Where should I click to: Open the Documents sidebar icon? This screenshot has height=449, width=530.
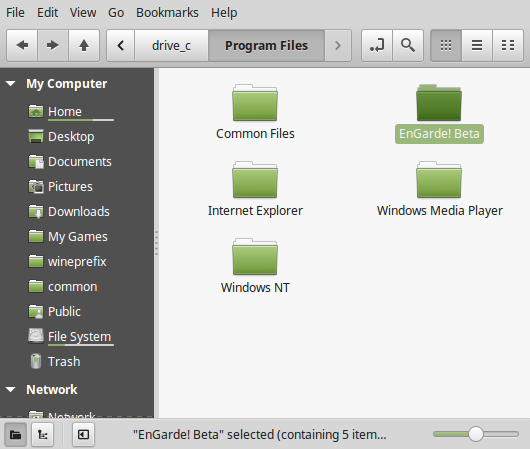point(36,161)
